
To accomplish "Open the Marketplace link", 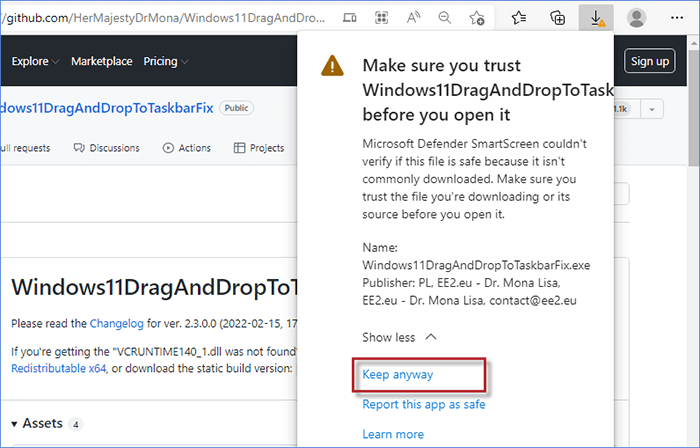I will [x=102, y=61].
